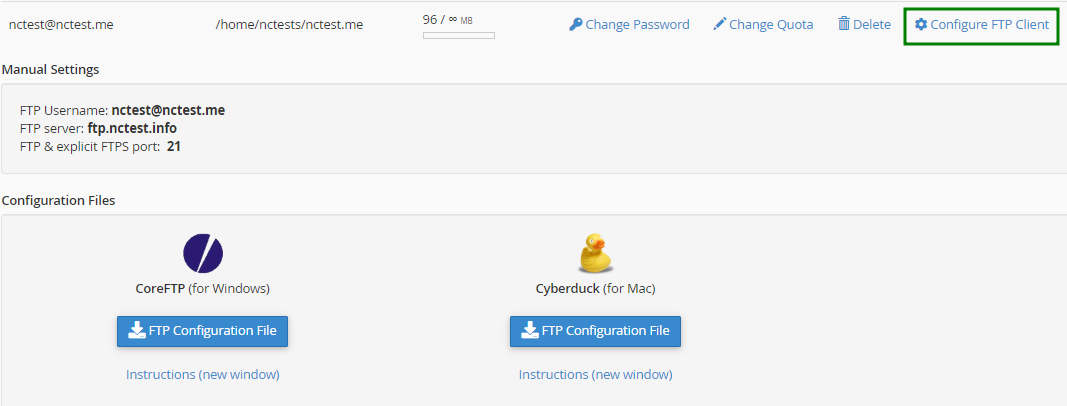The width and height of the screenshot is (1067, 406).
Task: Click download icon in CoreFTP configuration button
Action: point(136,331)
